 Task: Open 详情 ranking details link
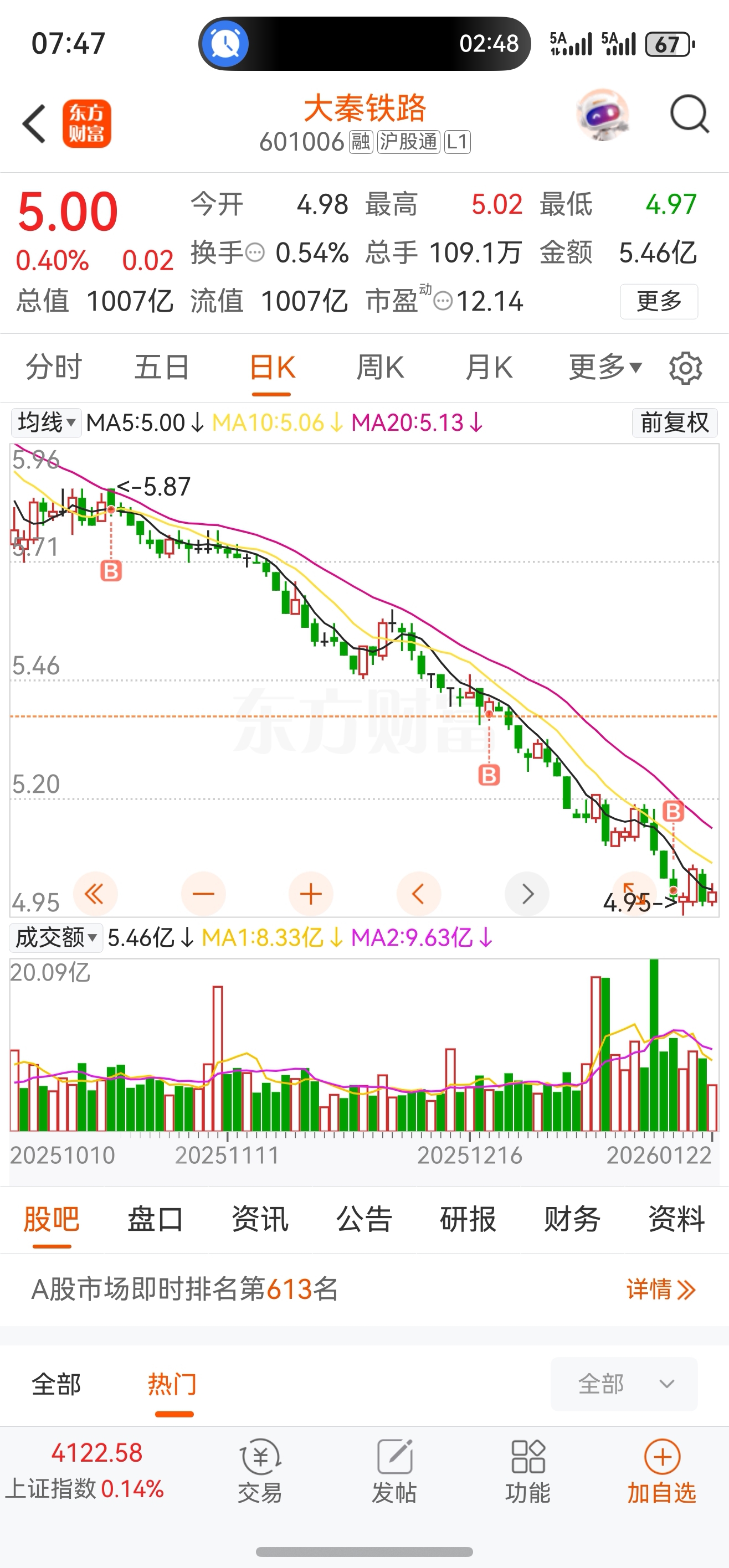pos(661,1289)
